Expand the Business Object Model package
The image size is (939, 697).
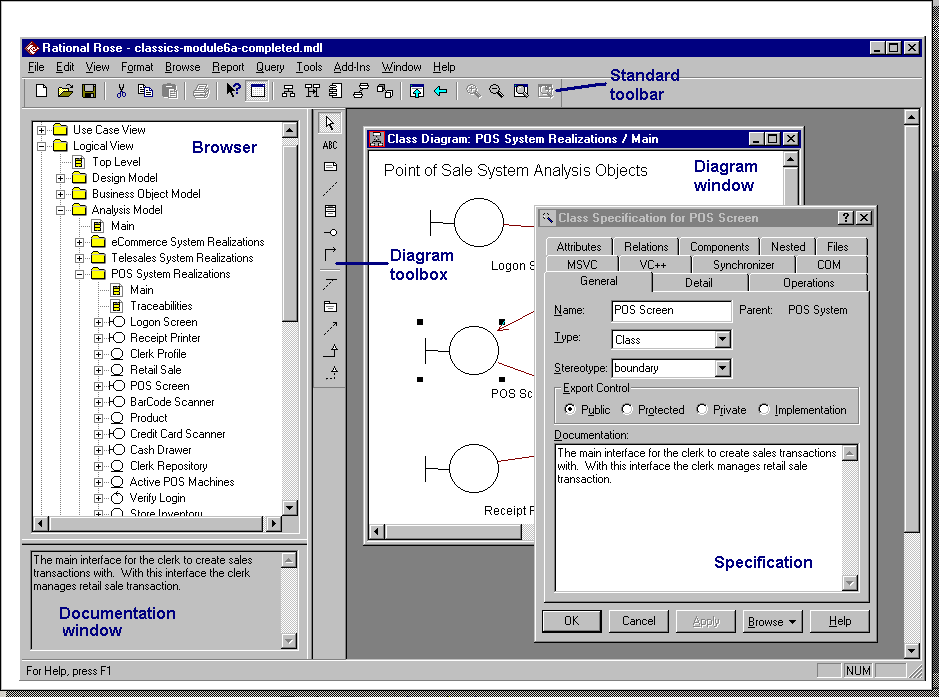tap(60, 194)
